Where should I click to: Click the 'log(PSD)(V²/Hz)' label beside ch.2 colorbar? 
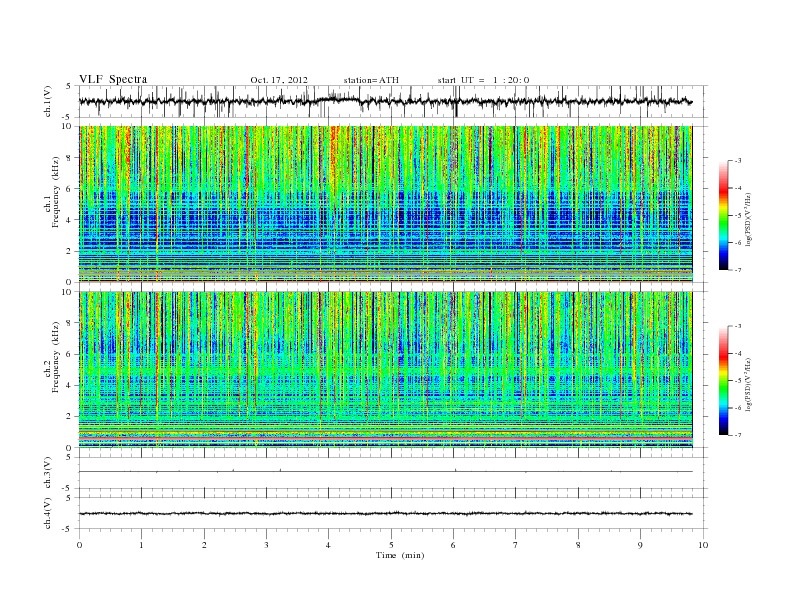click(x=748, y=384)
